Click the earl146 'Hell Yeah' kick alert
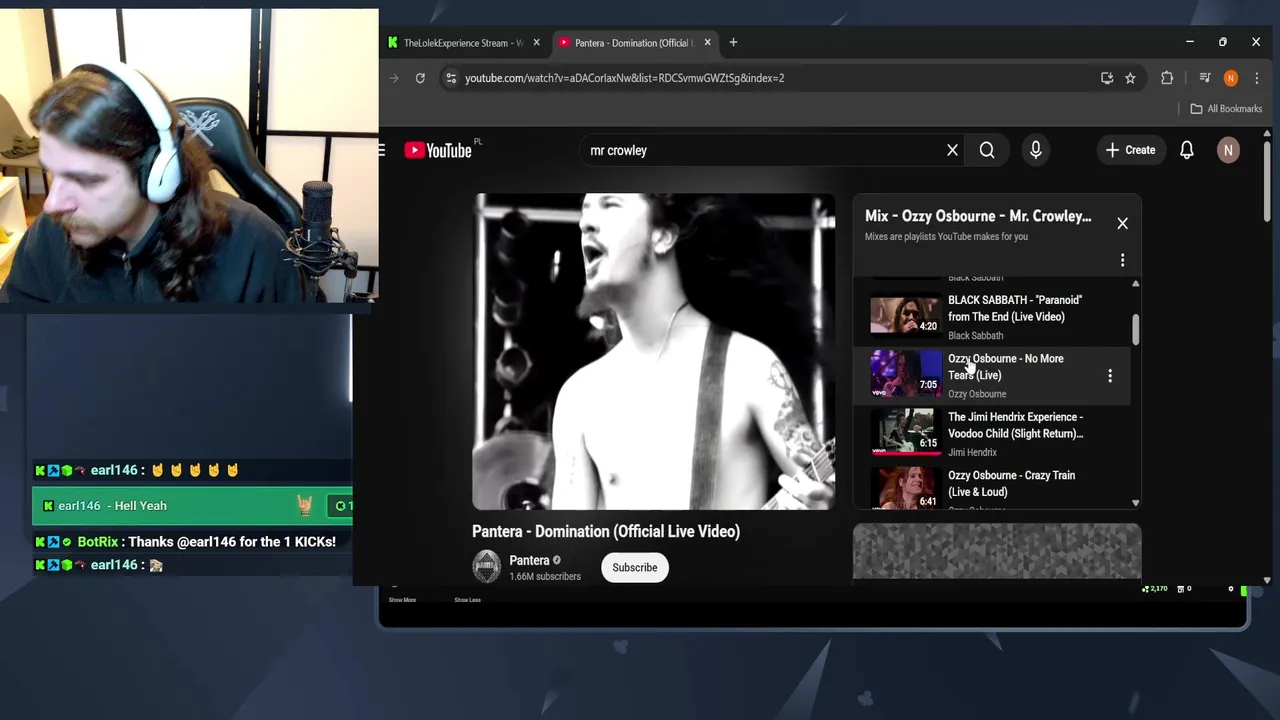The image size is (1280, 720). click(x=192, y=506)
